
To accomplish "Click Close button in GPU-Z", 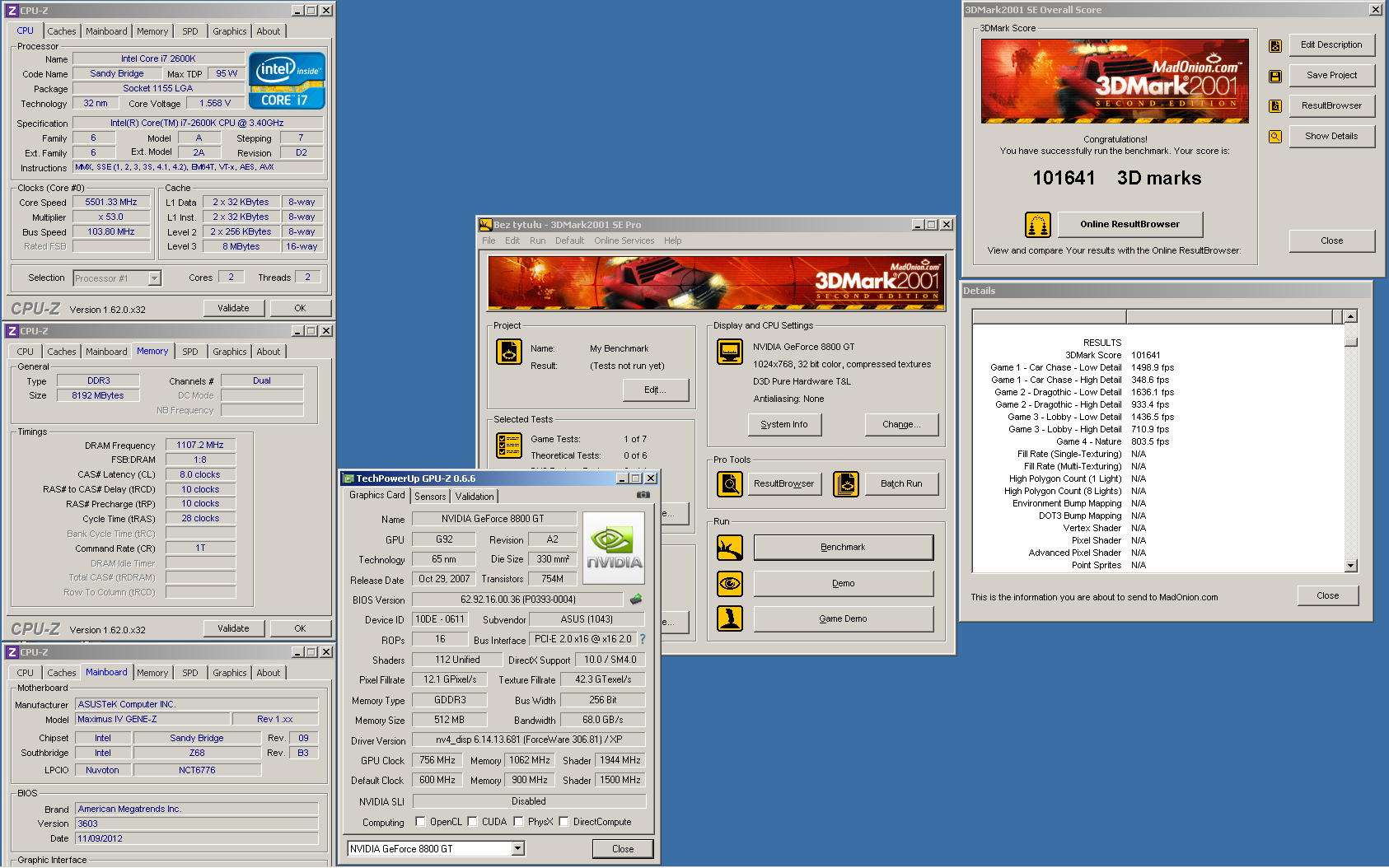I will [x=623, y=849].
